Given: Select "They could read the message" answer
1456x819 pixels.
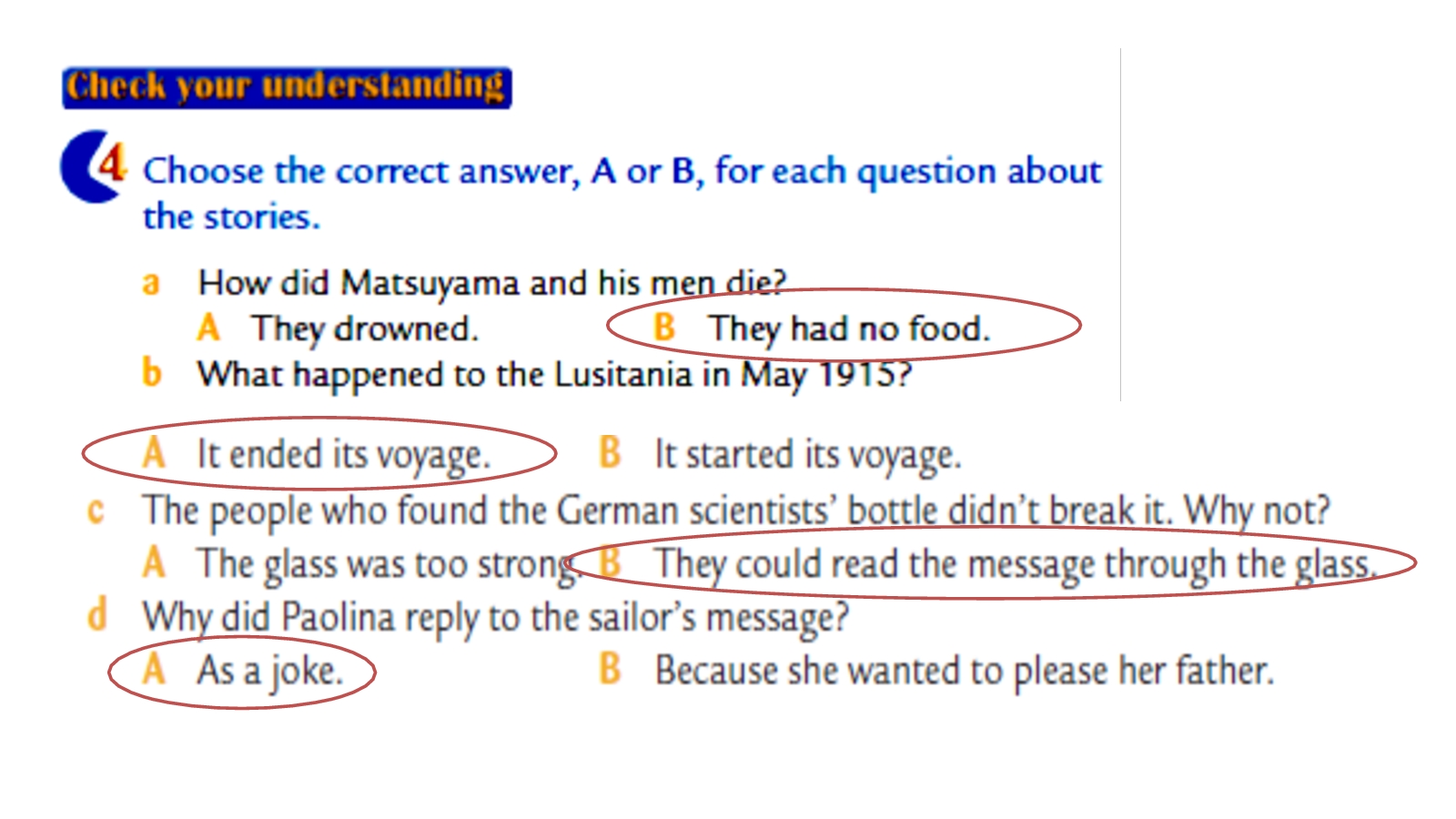Looking at the screenshot, I should (1012, 564).
